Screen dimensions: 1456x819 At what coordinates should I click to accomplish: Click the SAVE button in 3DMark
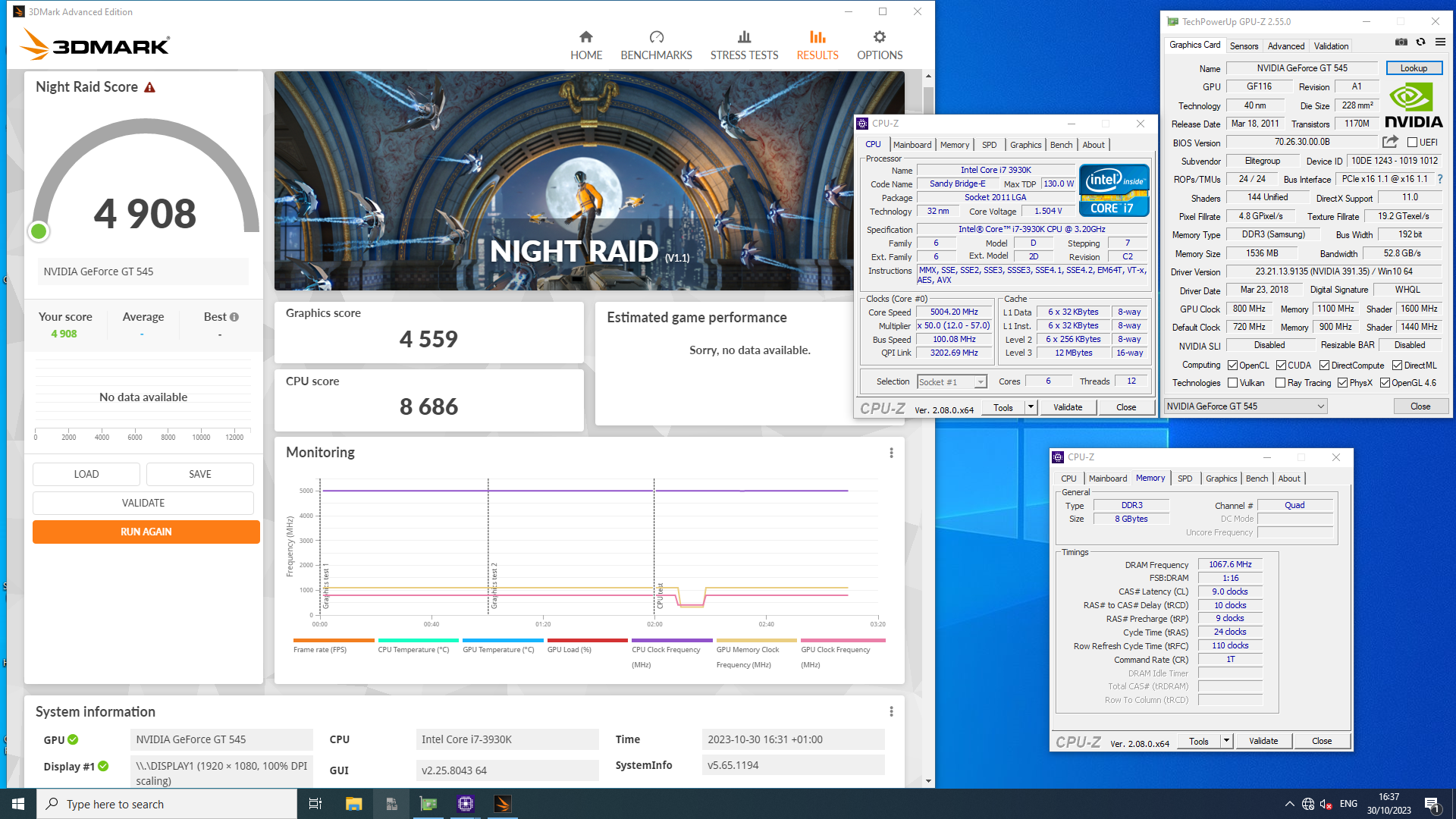200,474
